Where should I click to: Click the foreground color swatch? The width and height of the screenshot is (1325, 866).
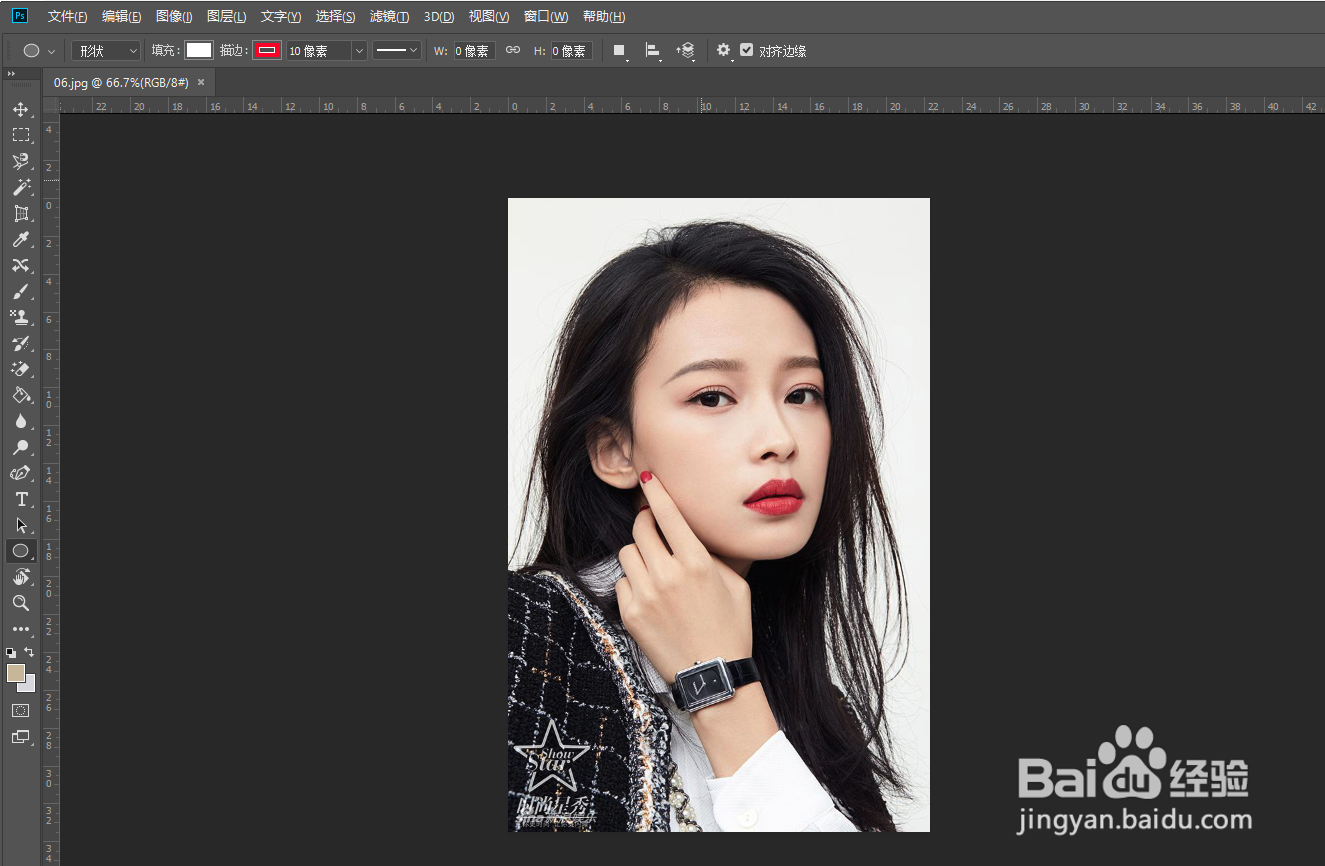coord(15,673)
